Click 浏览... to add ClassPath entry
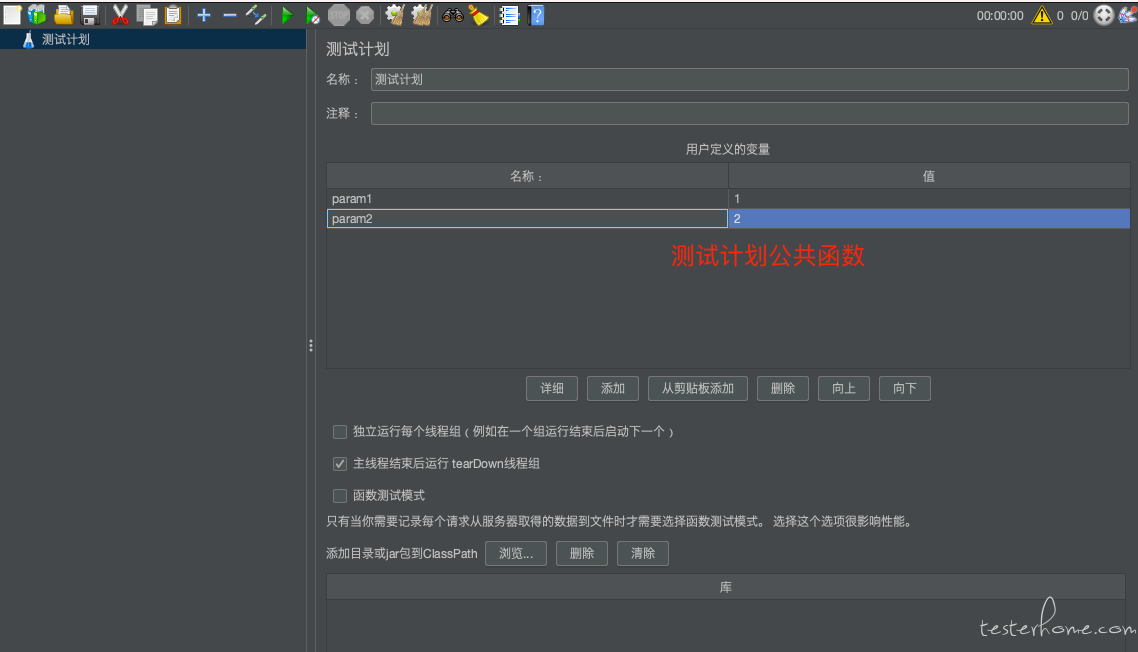The image size is (1138, 652). point(515,553)
